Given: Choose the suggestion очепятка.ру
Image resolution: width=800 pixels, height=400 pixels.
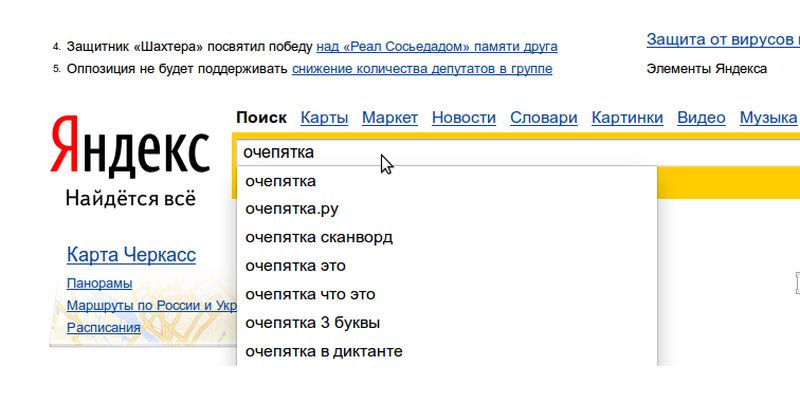Looking at the screenshot, I should click(447, 209).
